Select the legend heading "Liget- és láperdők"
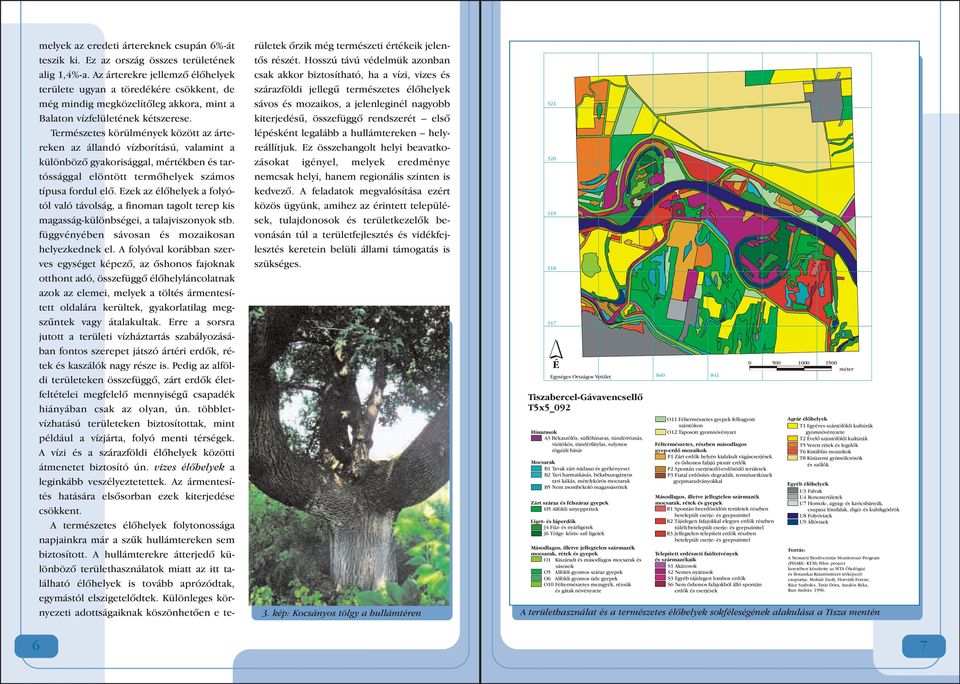This screenshot has width=960, height=684. (x=553, y=521)
